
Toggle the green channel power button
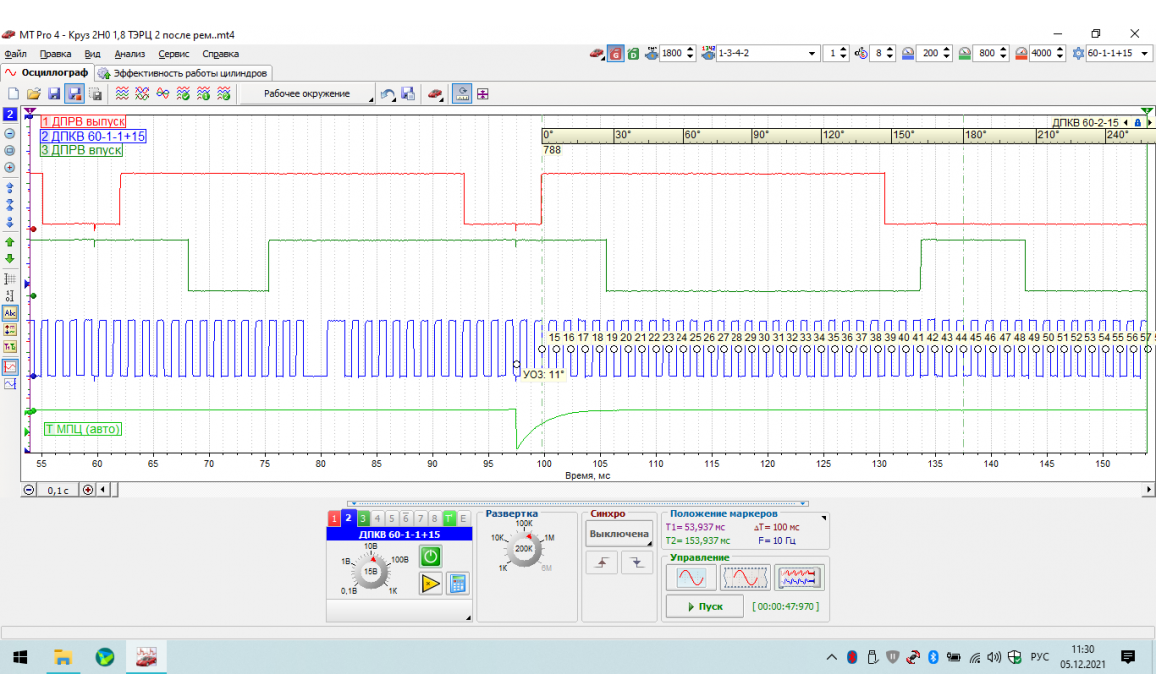point(430,557)
